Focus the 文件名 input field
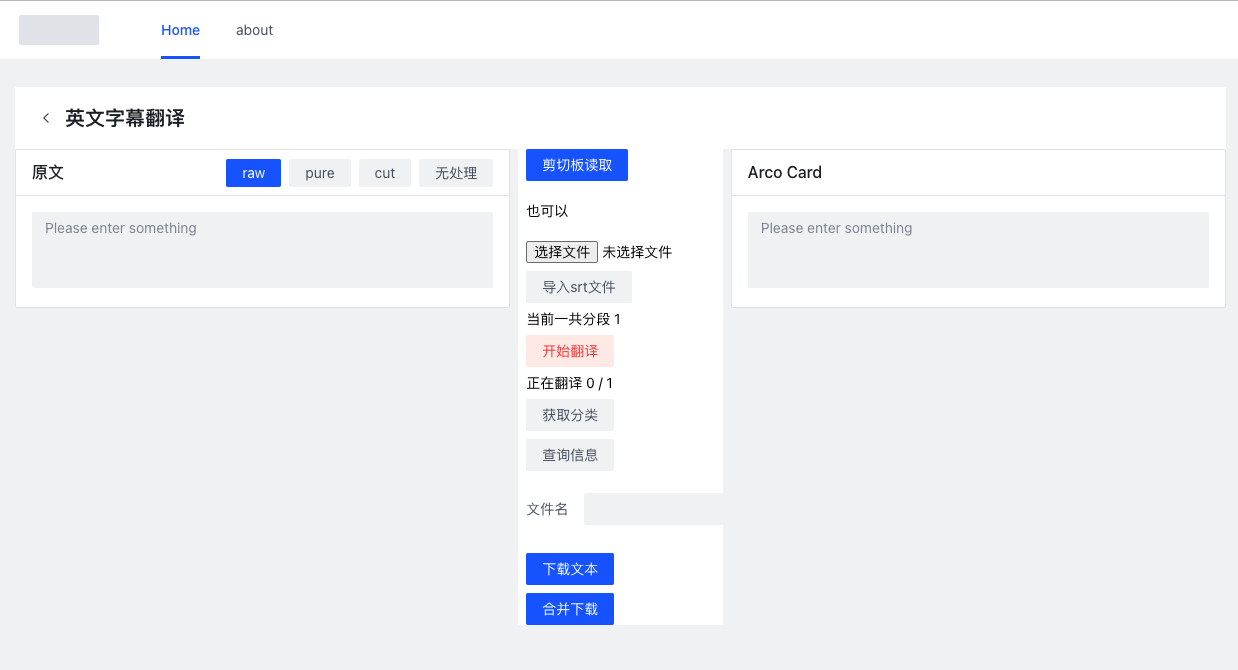This screenshot has width=1238, height=670. pos(653,509)
